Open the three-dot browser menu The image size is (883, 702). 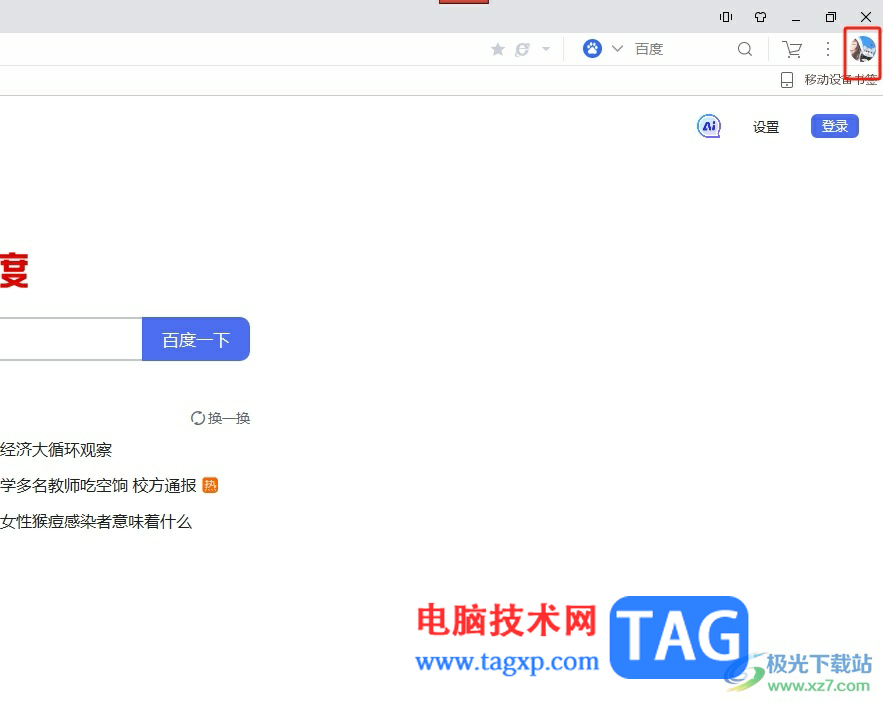pos(827,49)
